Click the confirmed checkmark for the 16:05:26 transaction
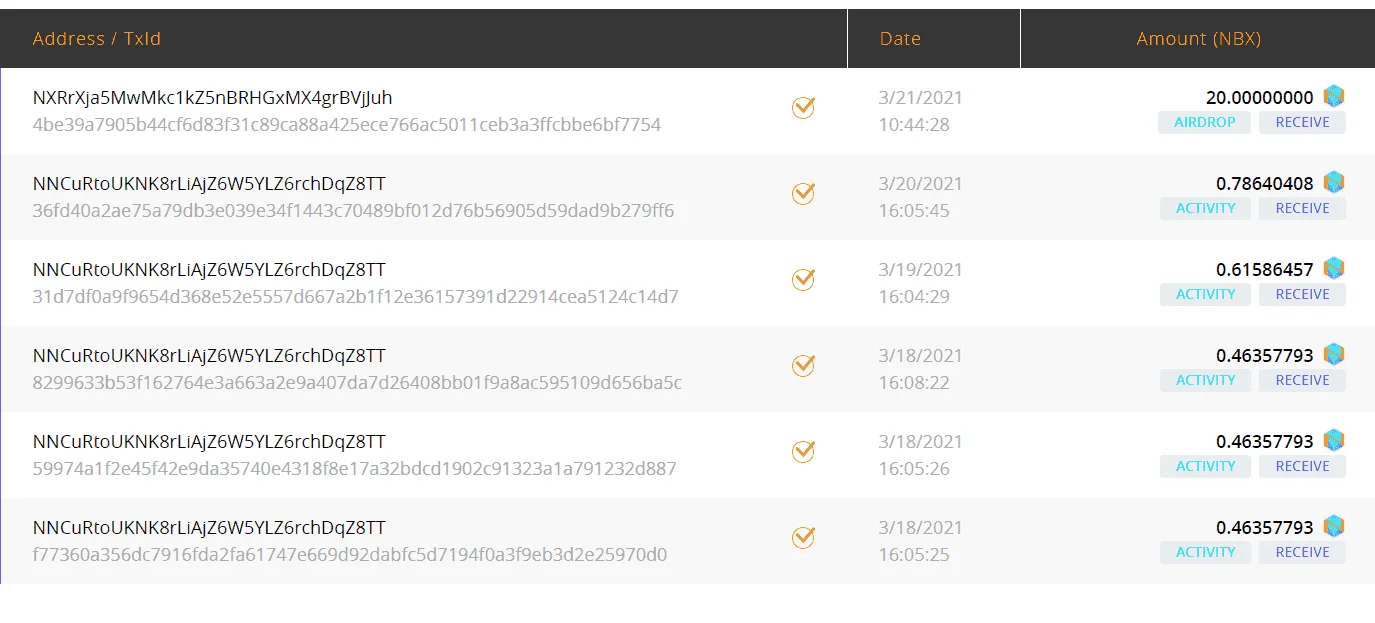1375x623 pixels. point(803,451)
